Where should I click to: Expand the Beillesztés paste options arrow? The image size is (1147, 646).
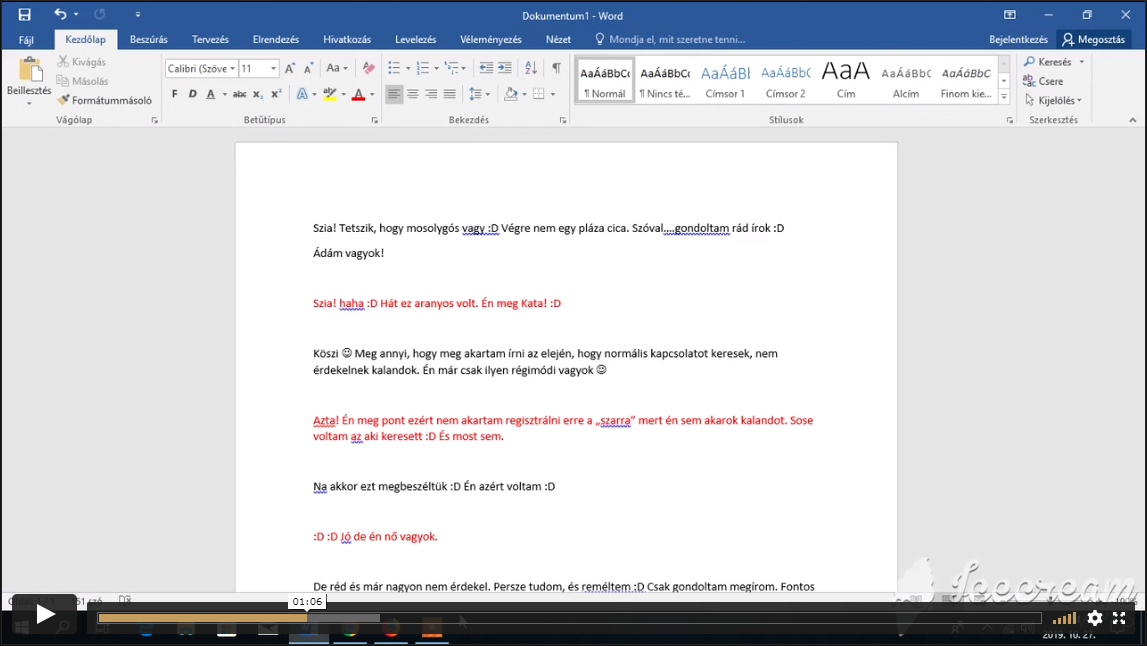tap(29, 104)
